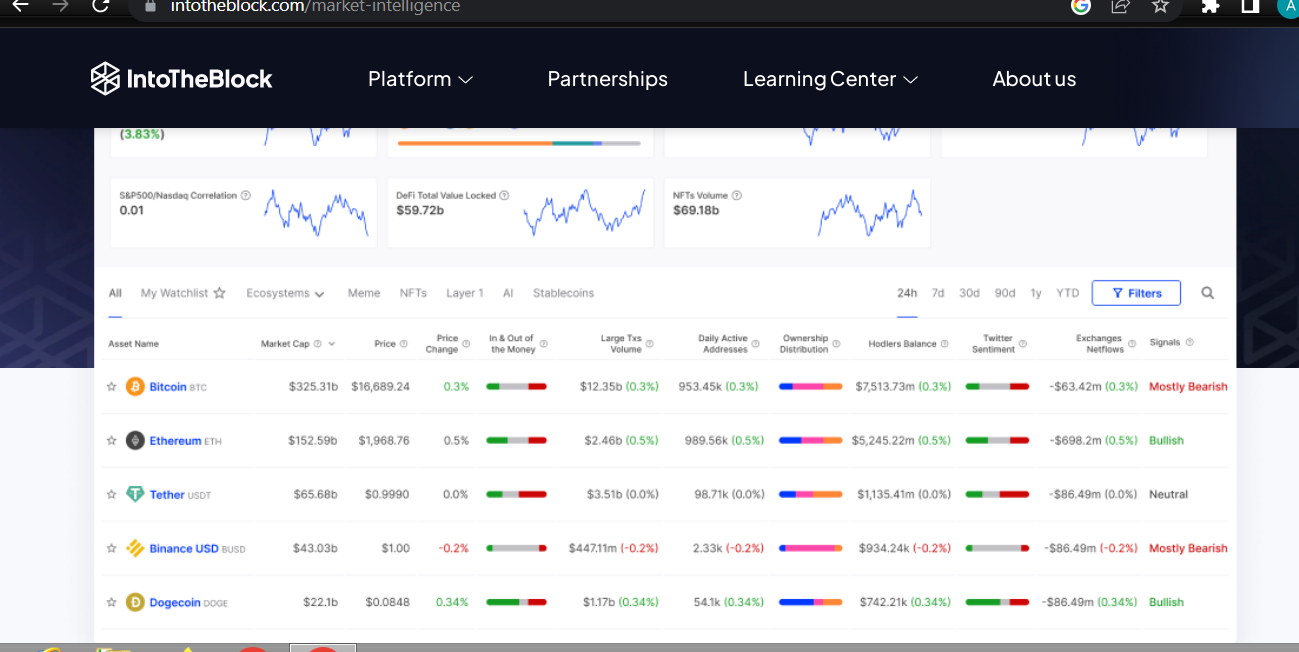Click Ethereum's Ownership Distribution bar
The width and height of the screenshot is (1299, 652).
810,440
